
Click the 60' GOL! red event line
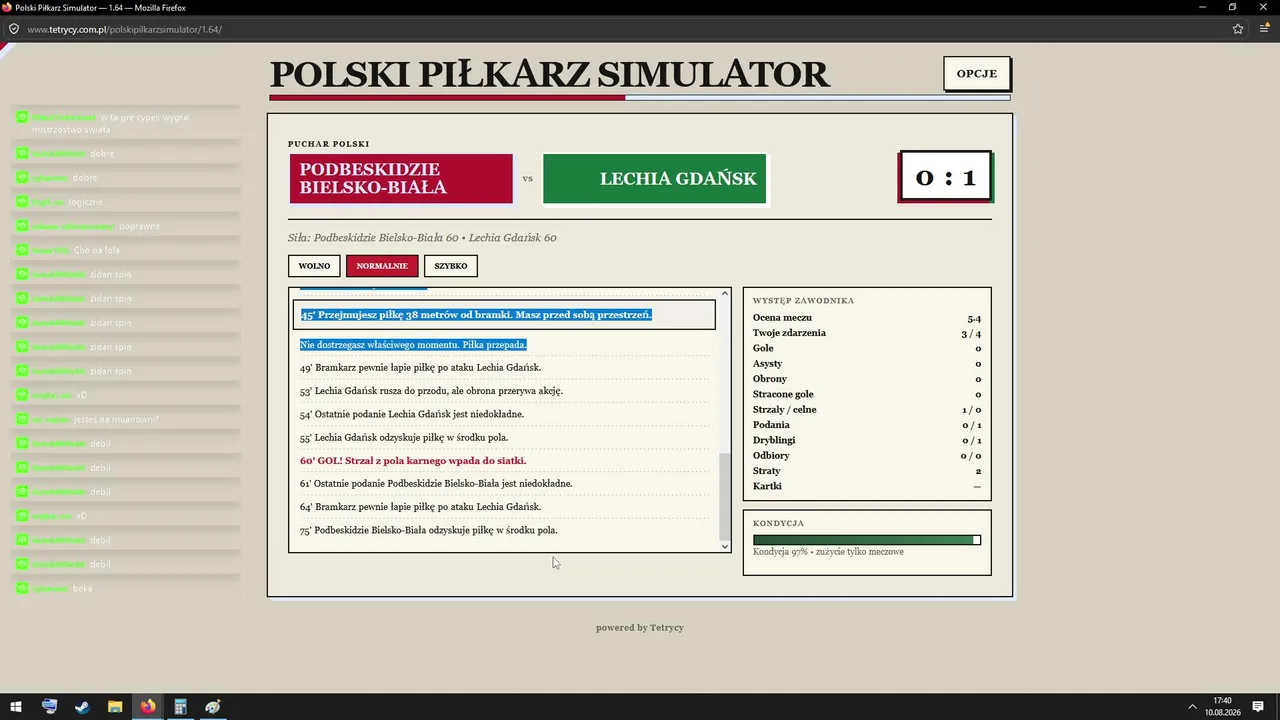[x=413, y=461]
